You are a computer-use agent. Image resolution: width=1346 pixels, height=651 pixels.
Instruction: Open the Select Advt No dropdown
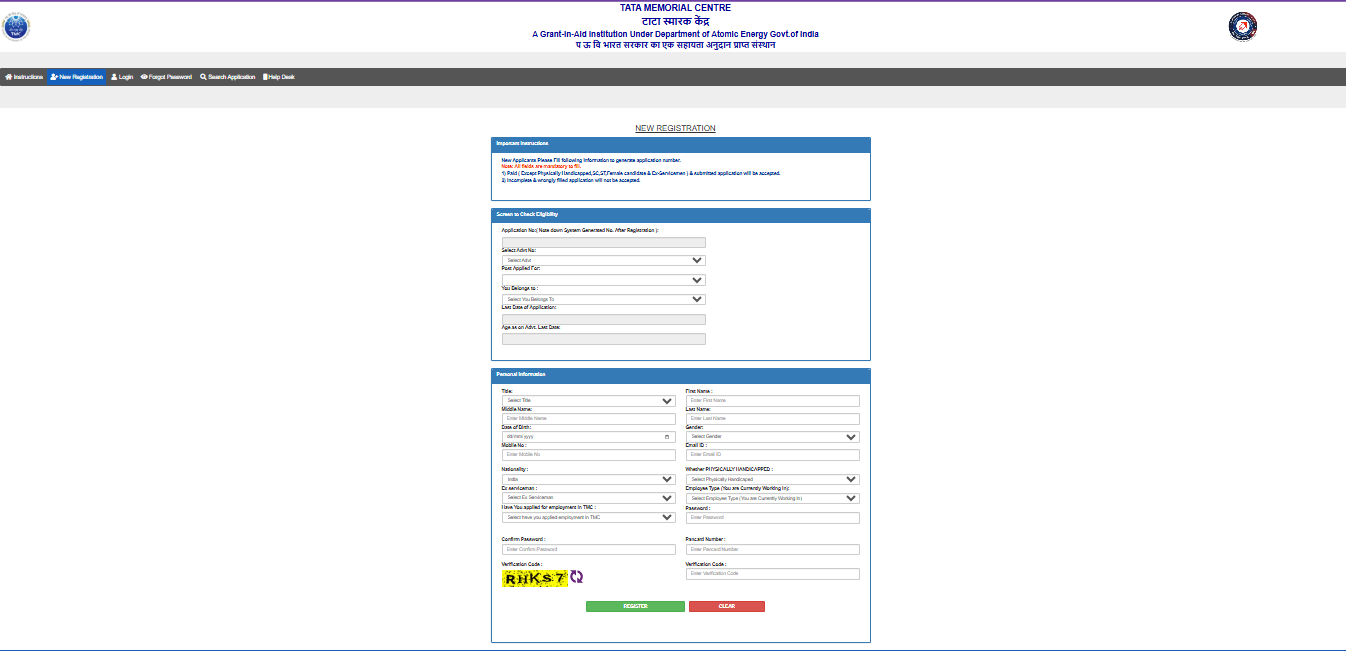pos(603,259)
